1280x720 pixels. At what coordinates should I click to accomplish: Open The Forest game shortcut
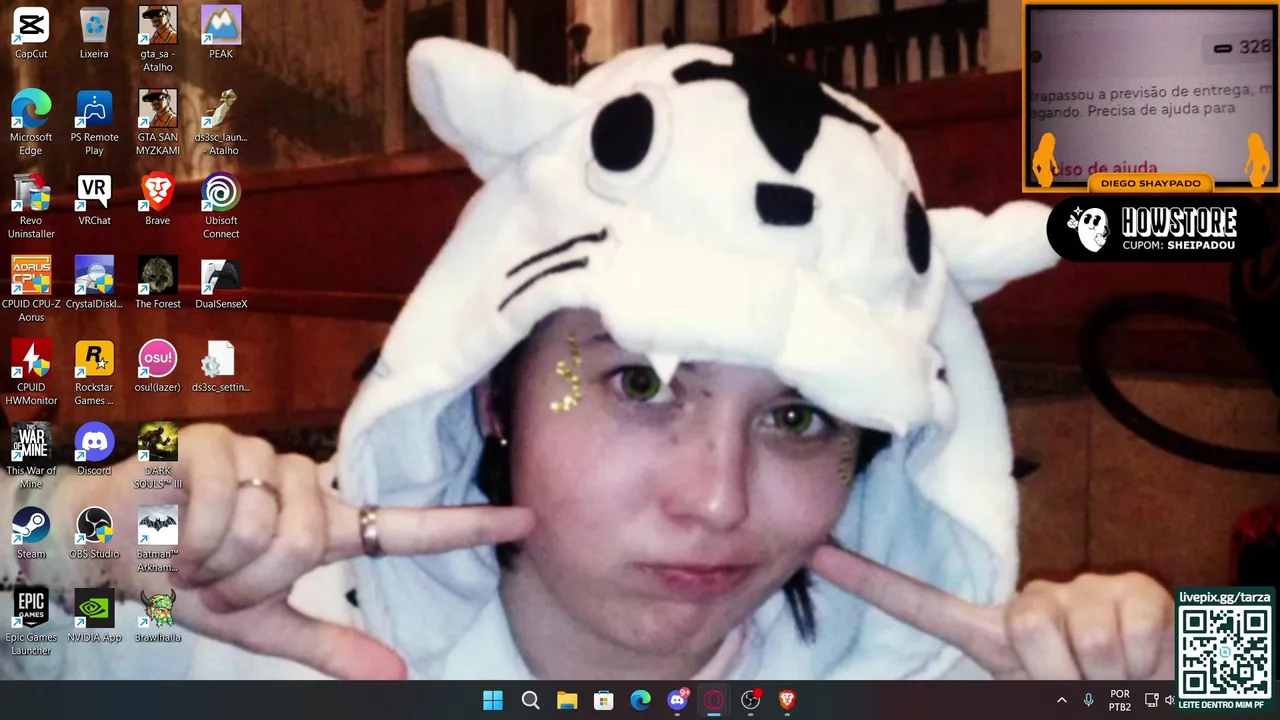coord(158,283)
